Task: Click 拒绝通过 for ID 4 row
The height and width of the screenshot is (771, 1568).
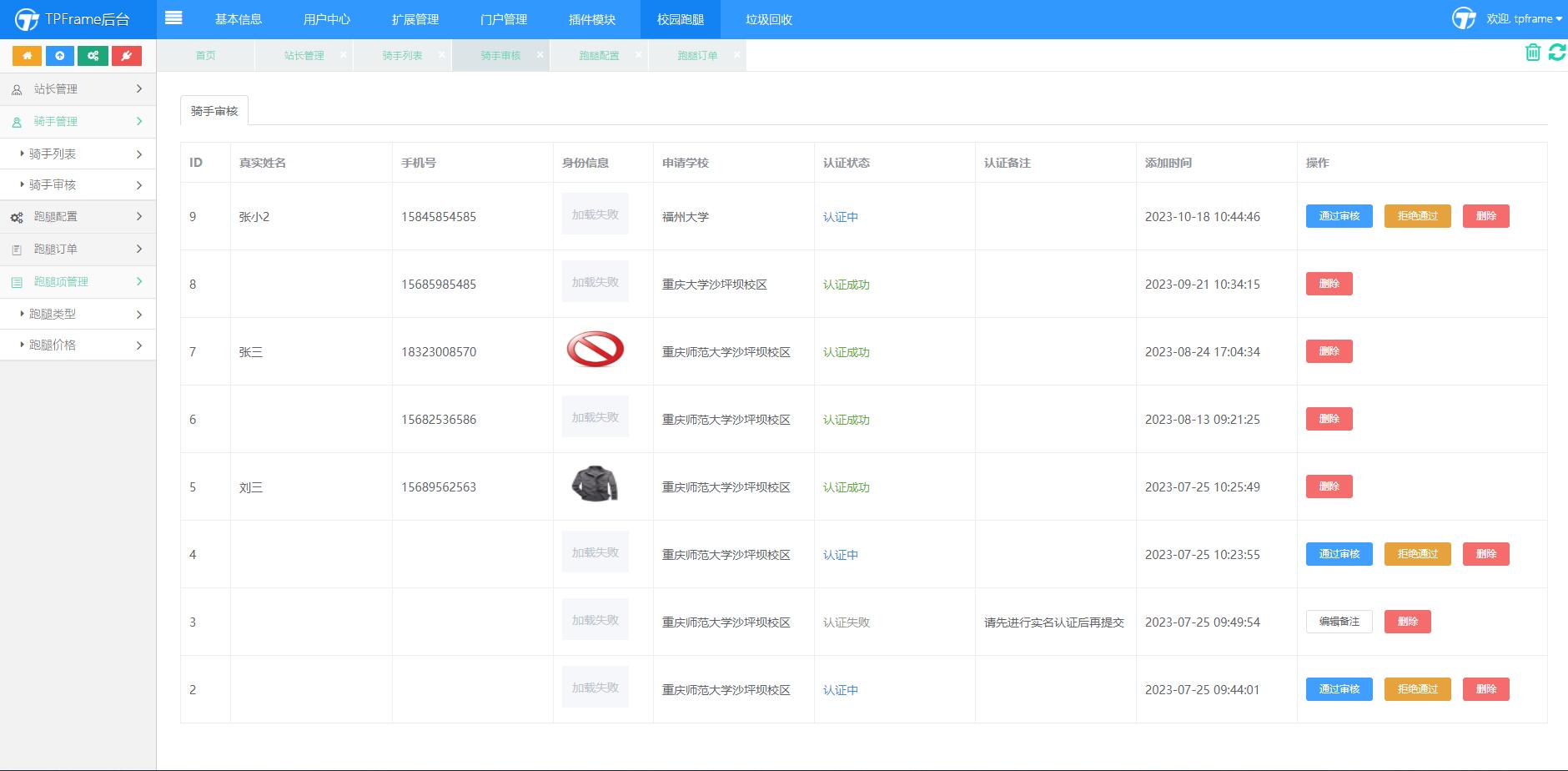Action: (1417, 554)
